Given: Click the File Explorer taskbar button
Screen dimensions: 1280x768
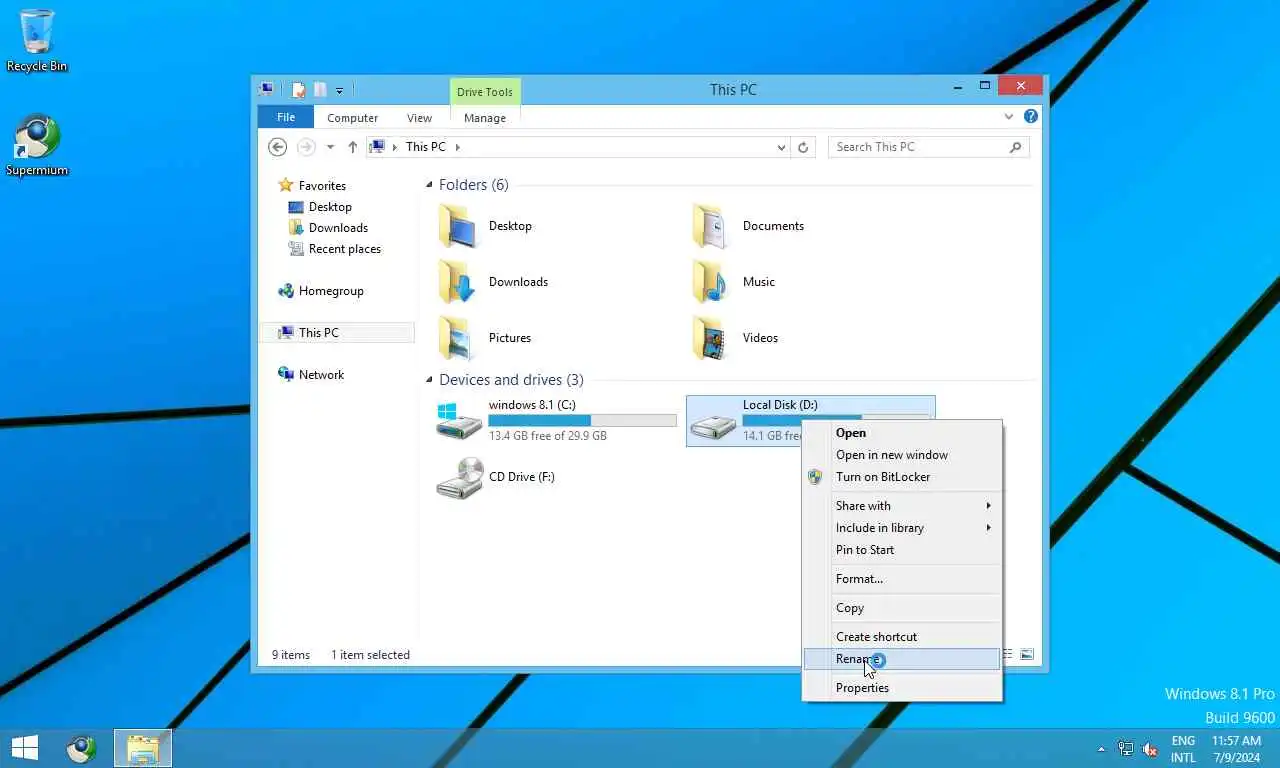Looking at the screenshot, I should (143, 748).
